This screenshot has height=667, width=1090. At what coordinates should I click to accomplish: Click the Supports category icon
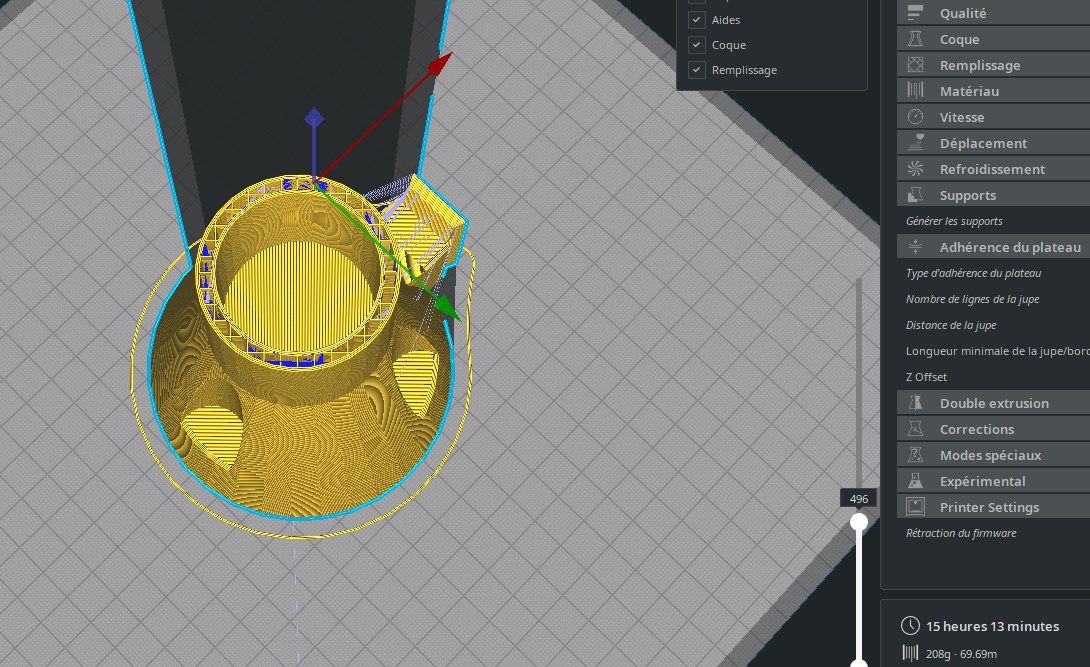click(x=915, y=195)
